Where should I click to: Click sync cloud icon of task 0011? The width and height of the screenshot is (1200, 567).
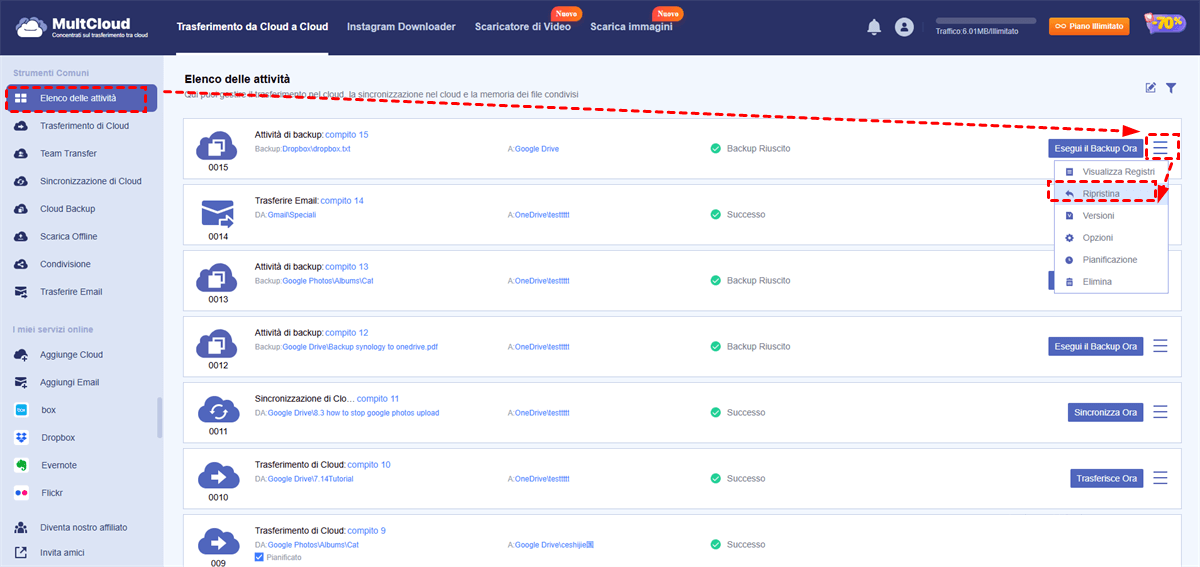217,411
